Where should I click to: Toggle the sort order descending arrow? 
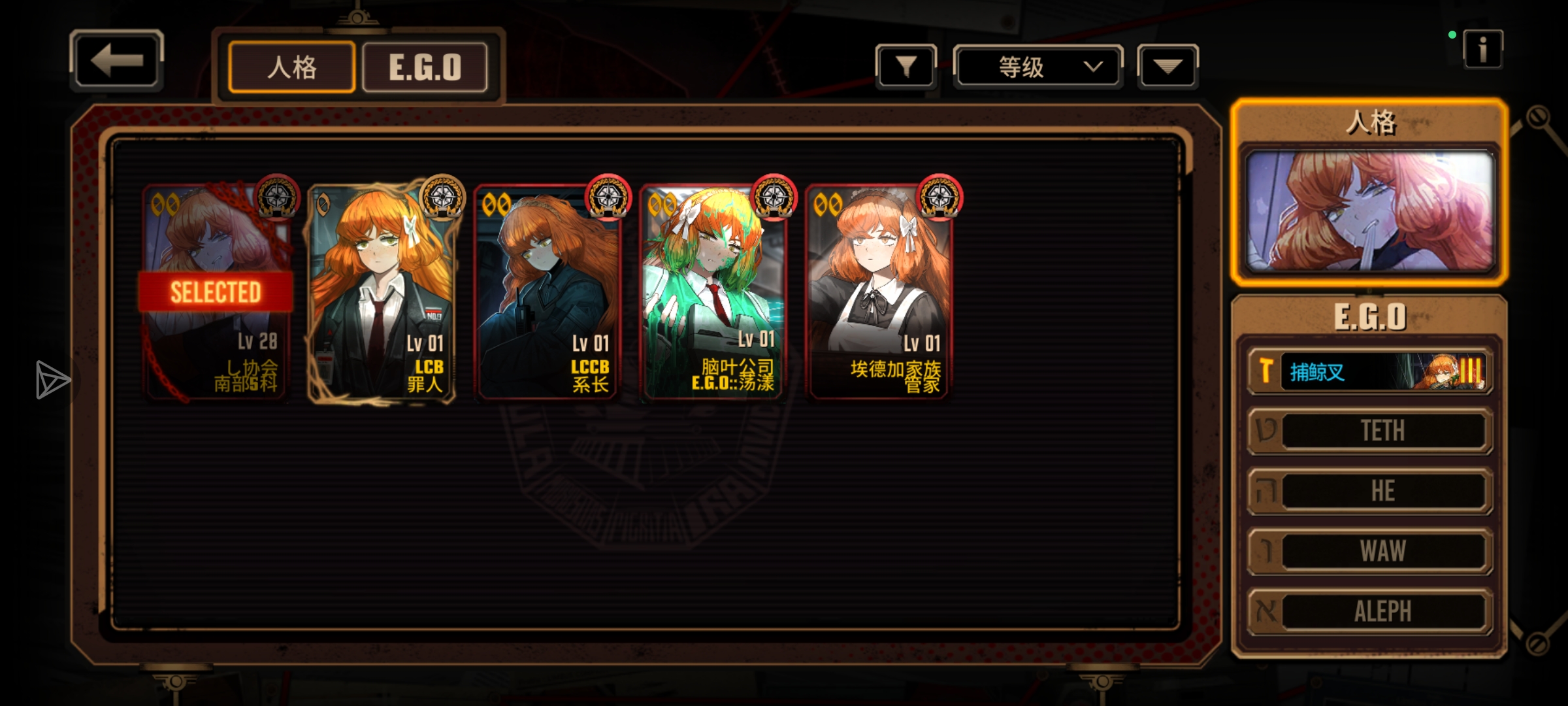(1168, 66)
